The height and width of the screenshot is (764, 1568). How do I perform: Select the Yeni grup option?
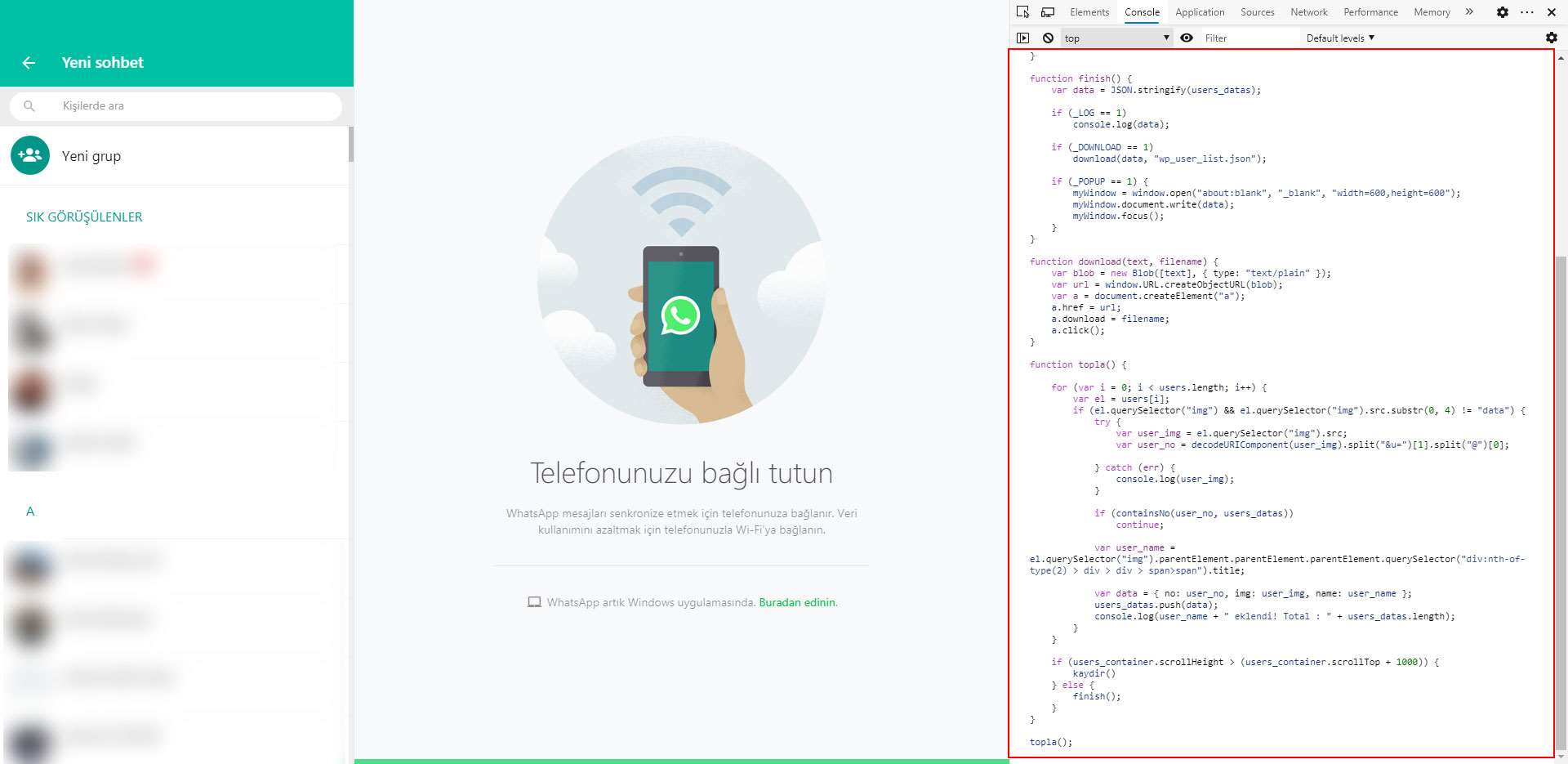click(x=91, y=156)
